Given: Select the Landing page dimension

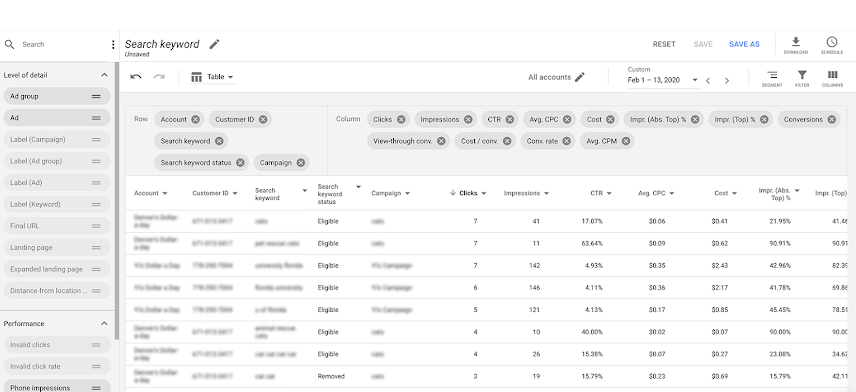Looking at the screenshot, I should click(x=57, y=247).
